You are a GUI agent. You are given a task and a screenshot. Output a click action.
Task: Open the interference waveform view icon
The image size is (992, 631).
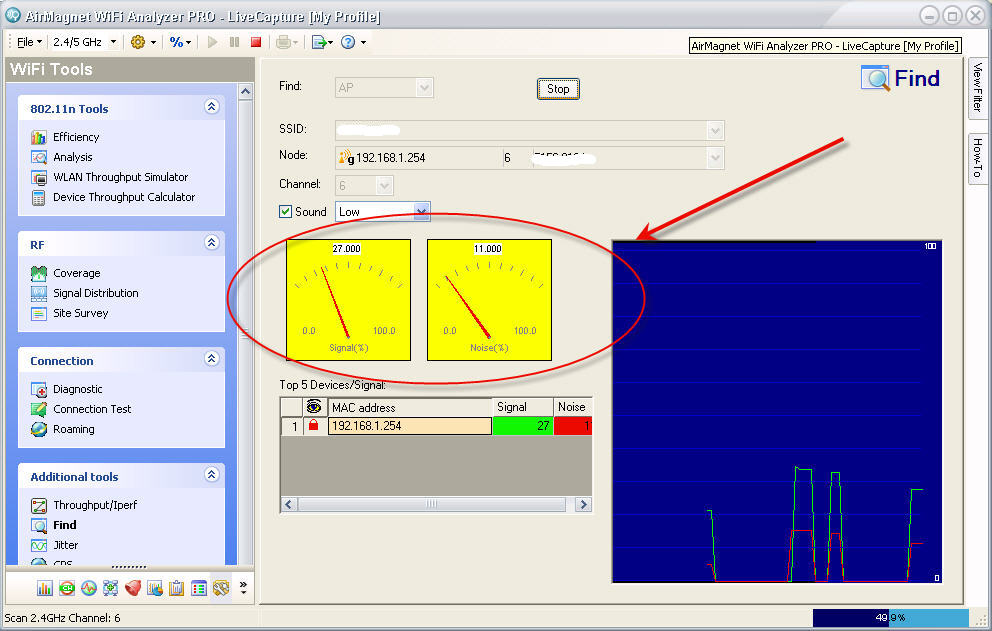tap(89, 589)
